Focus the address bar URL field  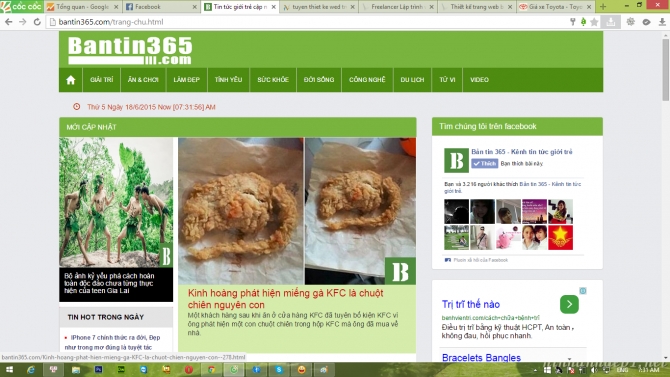pyautogui.click(x=308, y=22)
